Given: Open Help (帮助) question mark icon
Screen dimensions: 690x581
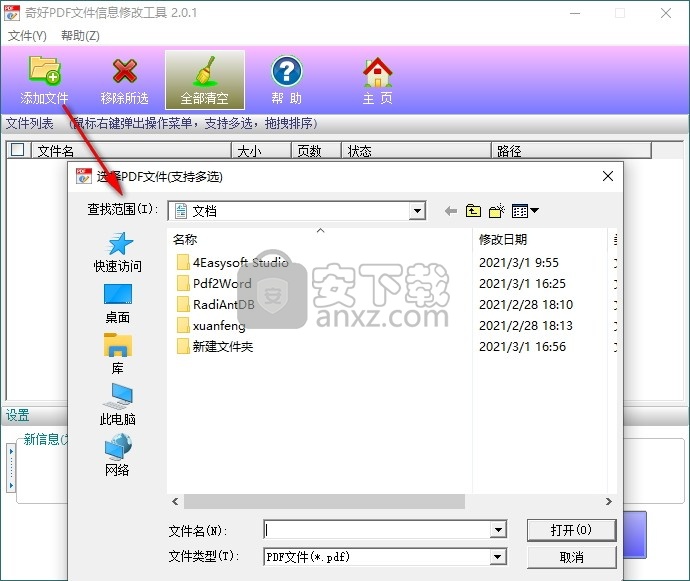Looking at the screenshot, I should [286, 71].
